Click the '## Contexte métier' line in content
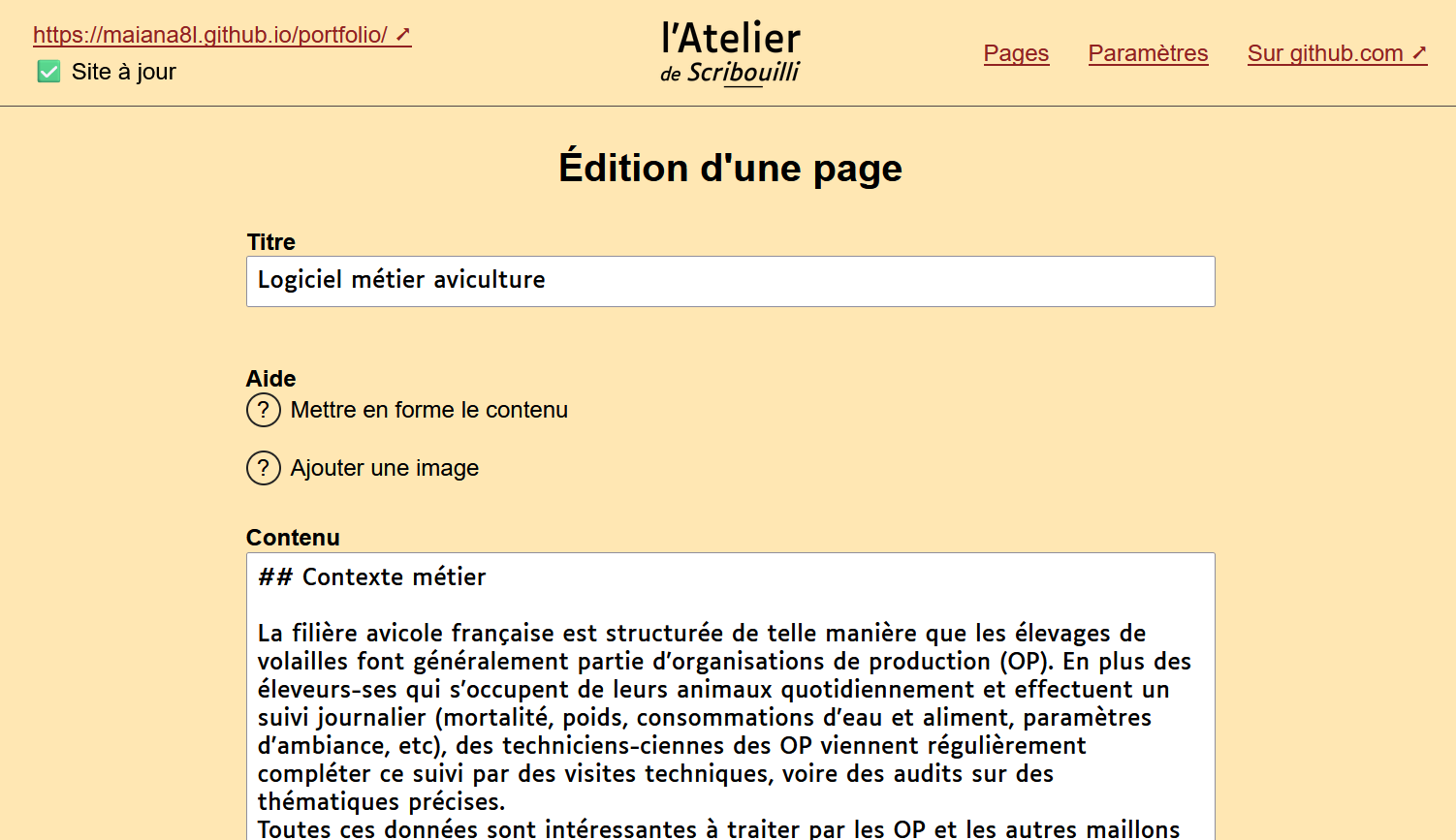 372,576
